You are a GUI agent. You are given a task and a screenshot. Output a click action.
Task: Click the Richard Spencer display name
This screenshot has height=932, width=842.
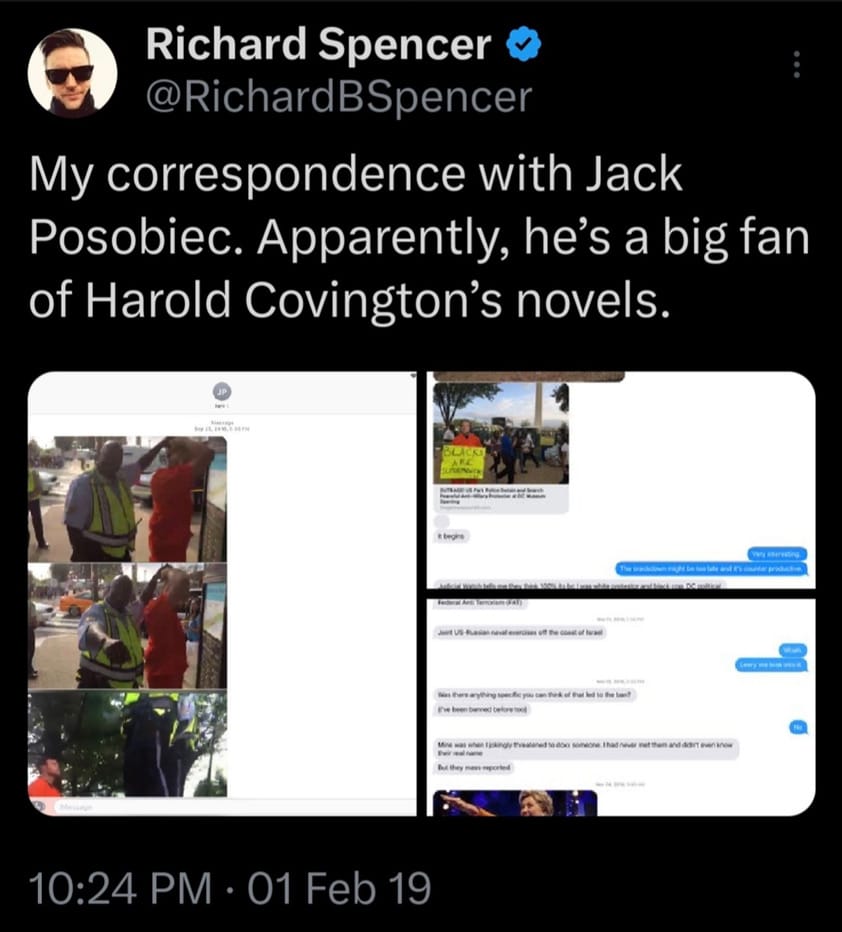tap(319, 45)
